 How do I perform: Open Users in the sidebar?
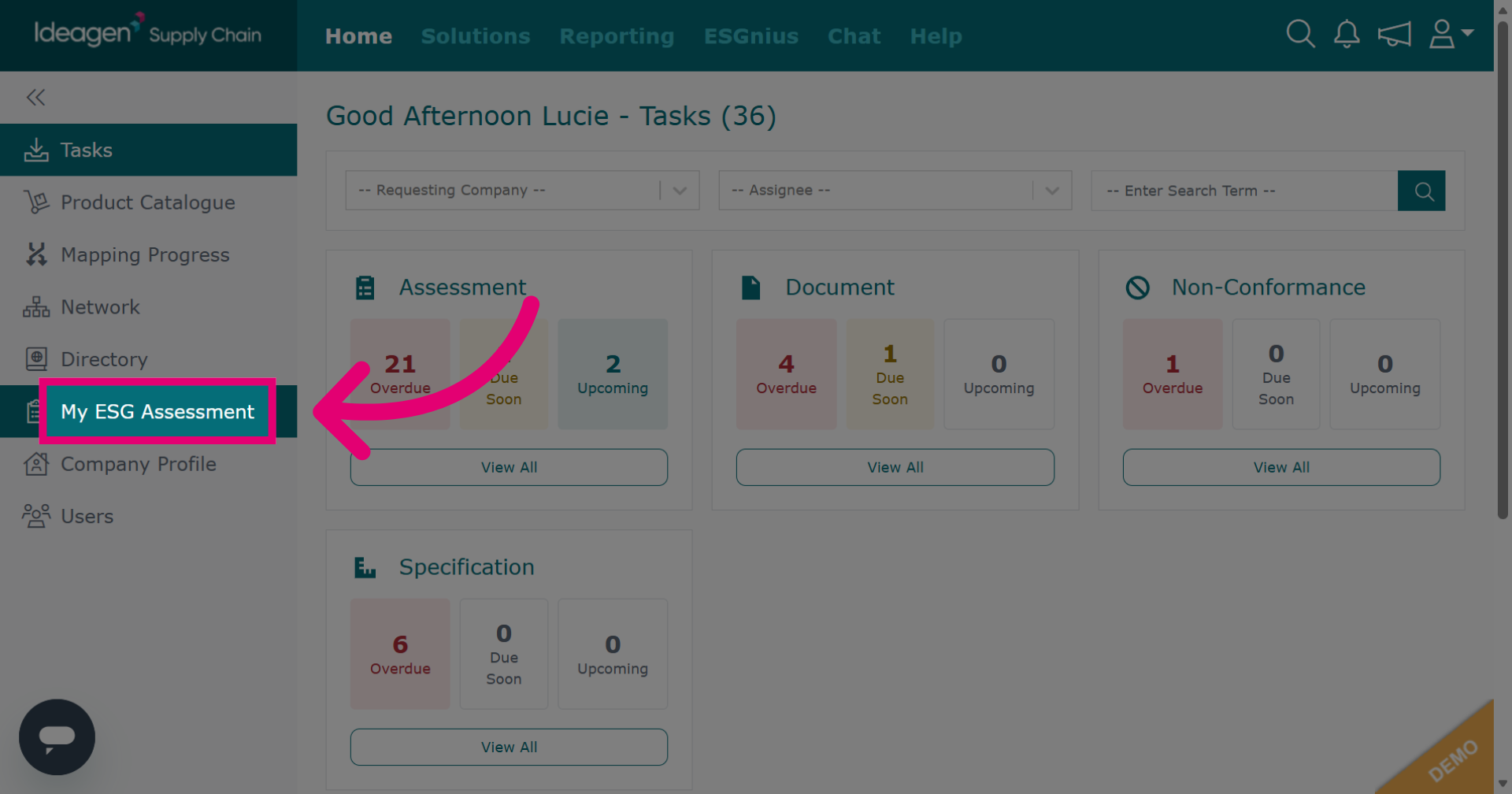click(x=148, y=516)
